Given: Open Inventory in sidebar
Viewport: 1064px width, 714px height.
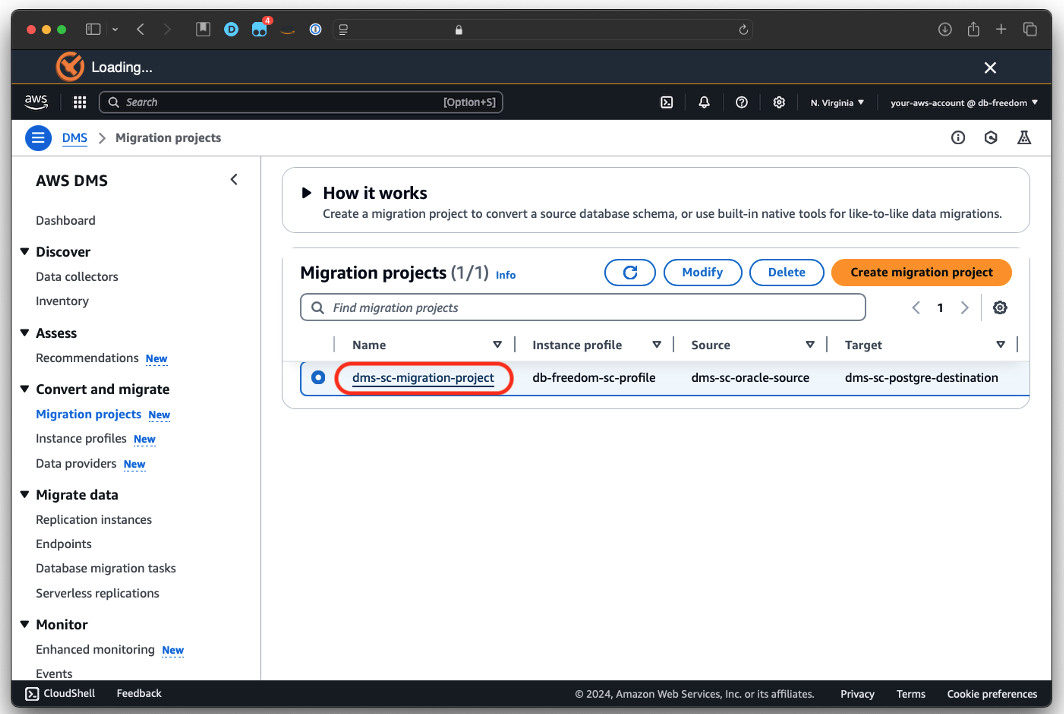Looking at the screenshot, I should [62, 301].
